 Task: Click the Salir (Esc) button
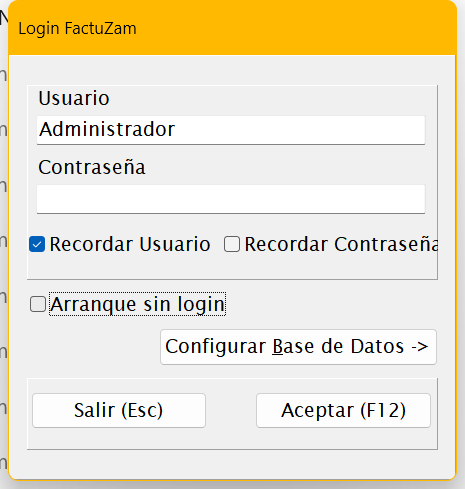(x=119, y=410)
